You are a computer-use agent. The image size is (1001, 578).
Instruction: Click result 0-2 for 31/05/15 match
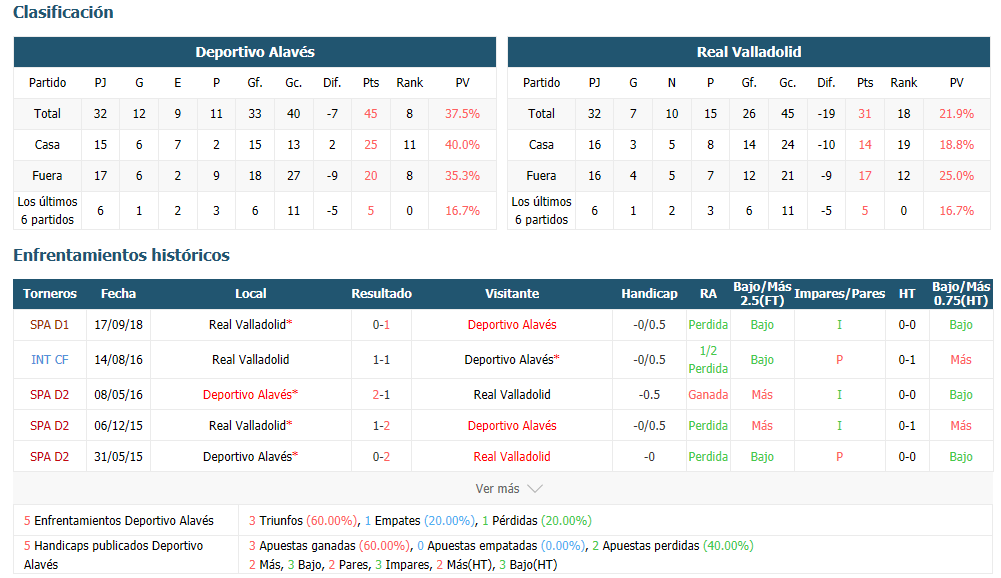click(381, 457)
